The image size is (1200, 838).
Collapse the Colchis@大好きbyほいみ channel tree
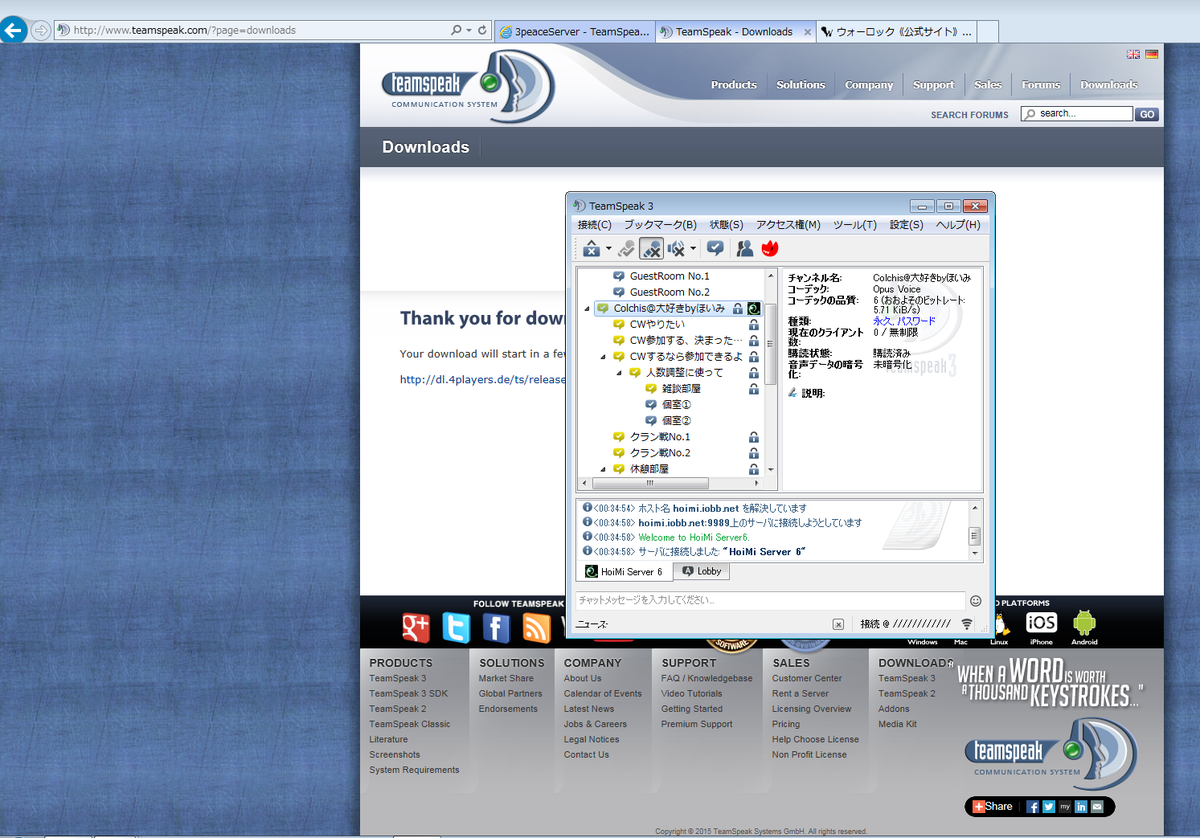pos(587,309)
